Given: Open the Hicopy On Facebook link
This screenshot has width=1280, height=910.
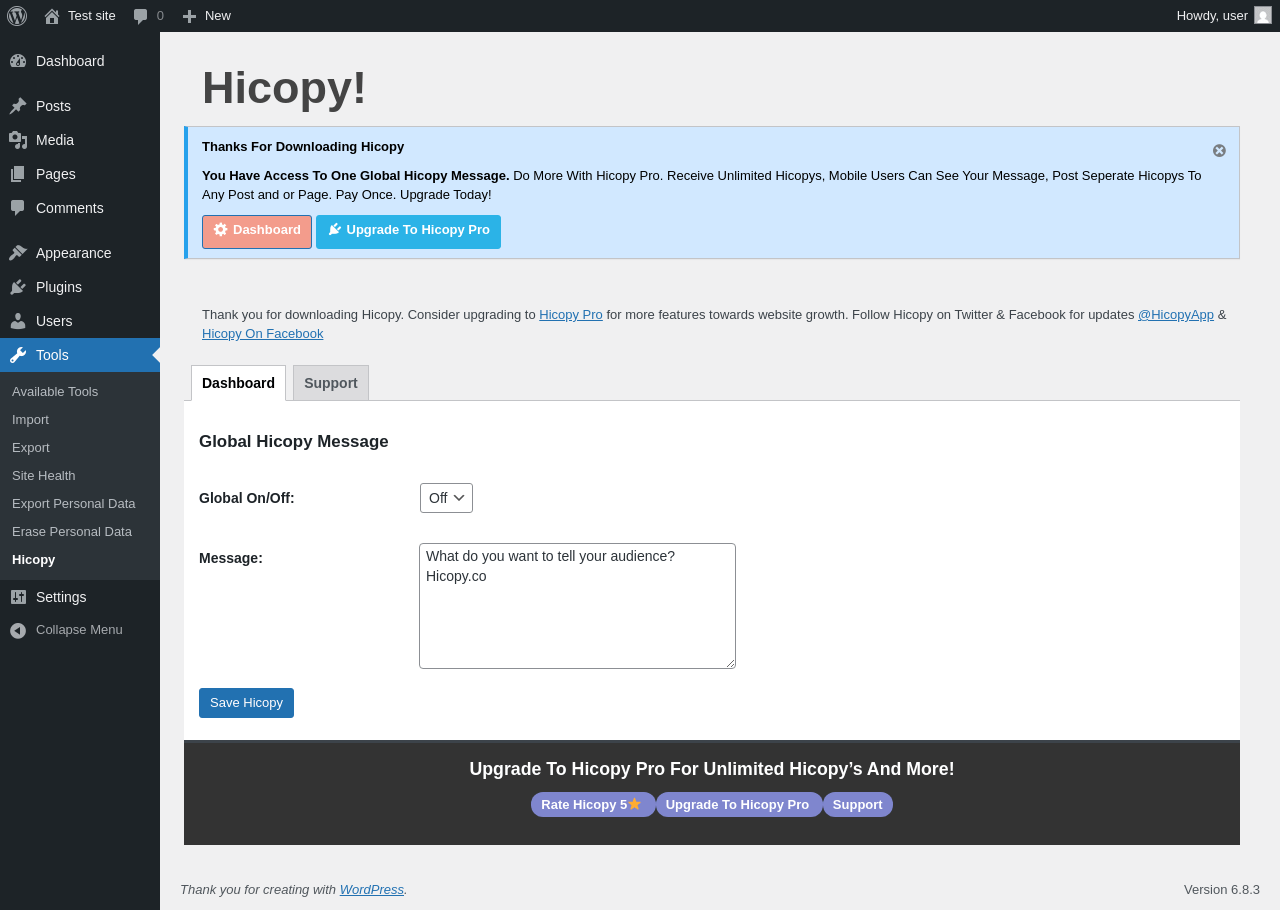Looking at the screenshot, I should point(263,333).
